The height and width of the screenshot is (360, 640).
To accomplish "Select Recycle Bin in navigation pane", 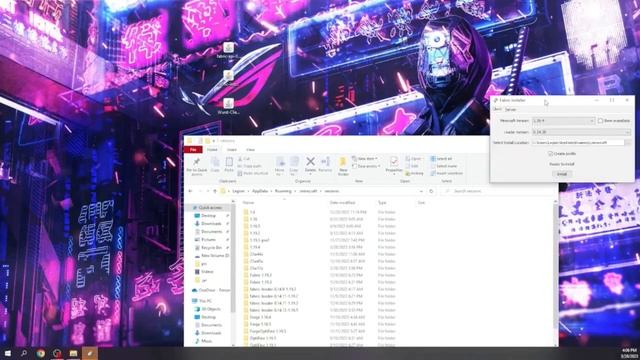I will 211,248.
